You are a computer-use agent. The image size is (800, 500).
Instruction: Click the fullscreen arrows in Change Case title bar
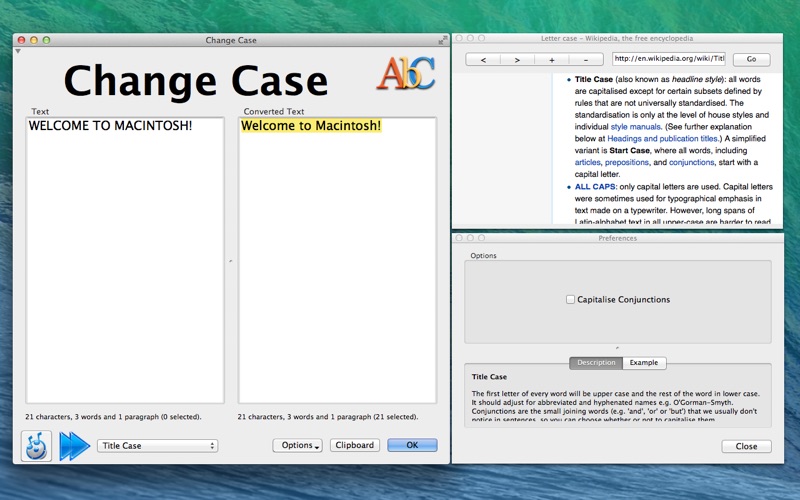point(442,40)
